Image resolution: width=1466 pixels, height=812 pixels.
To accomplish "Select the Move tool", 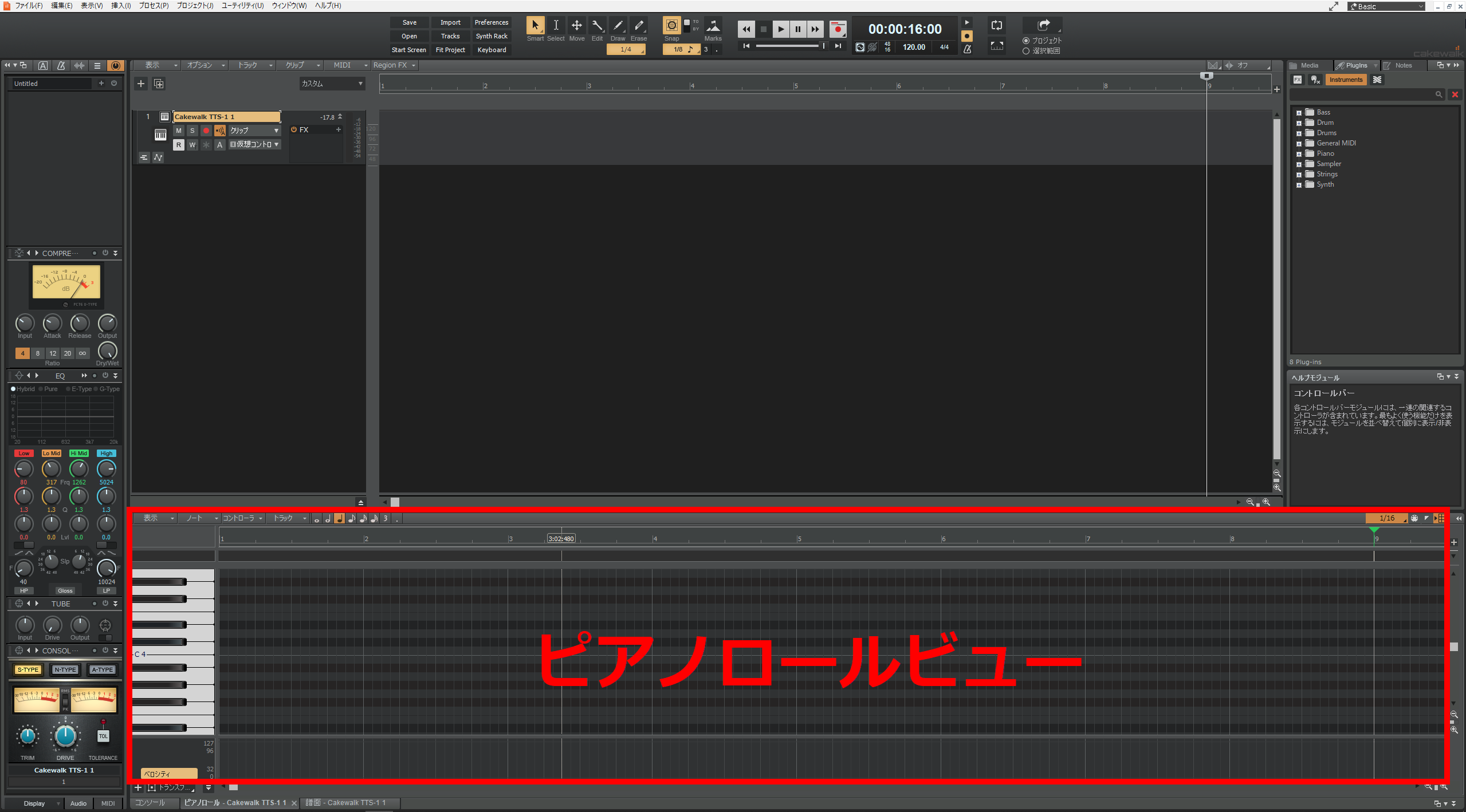I will [x=576, y=25].
